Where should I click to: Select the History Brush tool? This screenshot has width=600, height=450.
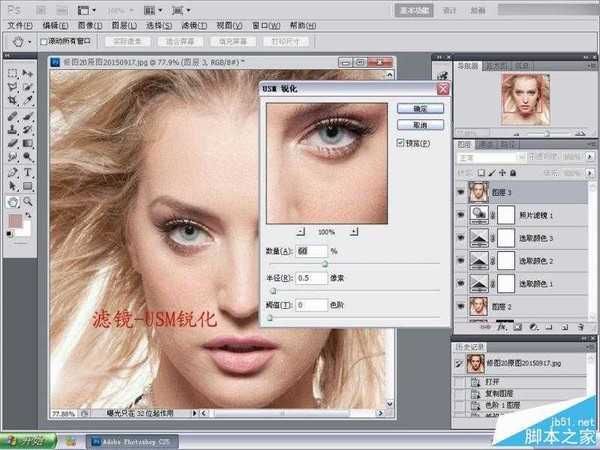coord(28,130)
